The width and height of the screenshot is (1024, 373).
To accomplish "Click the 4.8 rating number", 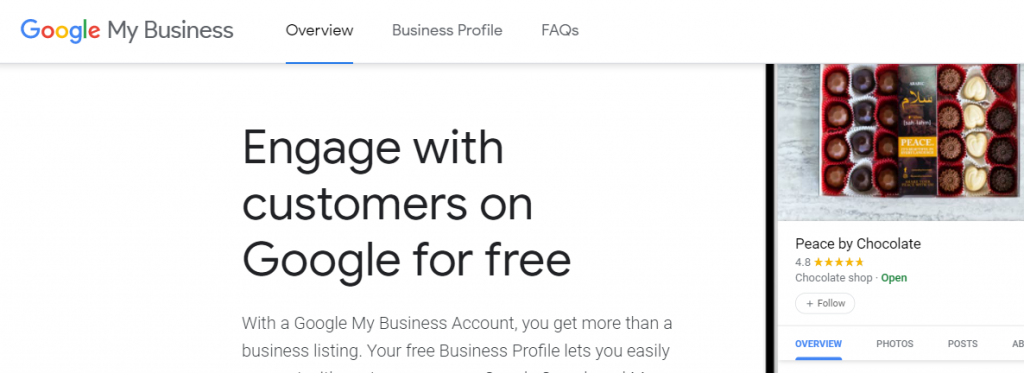I will [803, 262].
